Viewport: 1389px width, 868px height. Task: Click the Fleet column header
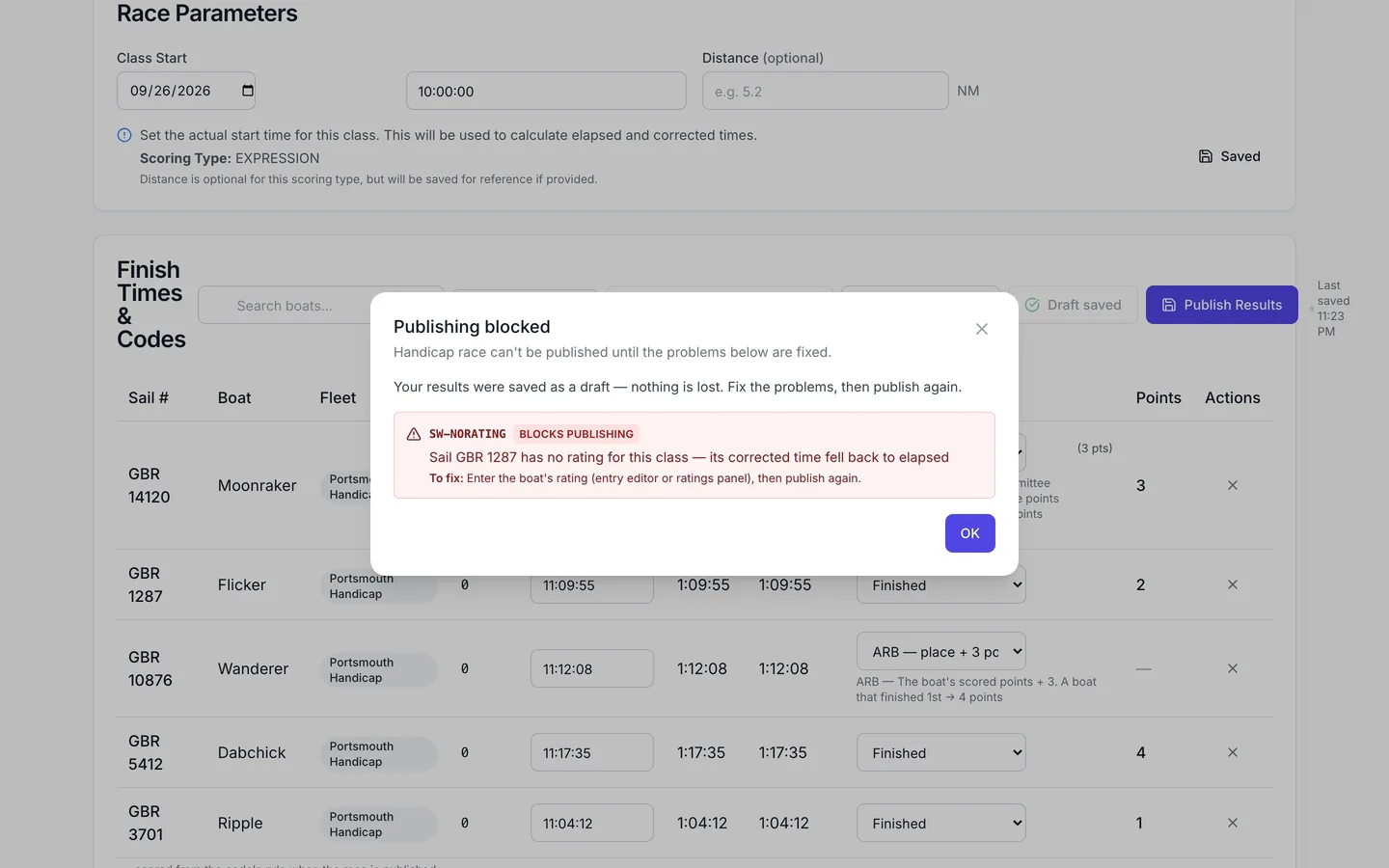(x=338, y=397)
